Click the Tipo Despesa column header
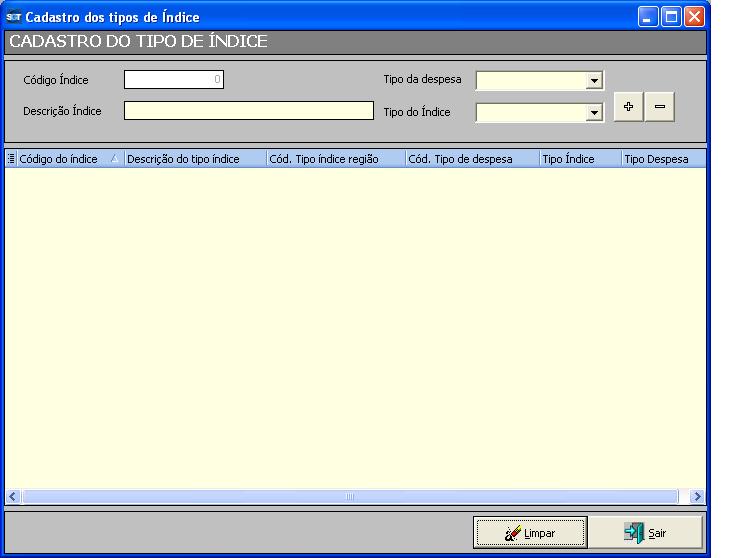Viewport: 756px width, 558px height. point(662,159)
